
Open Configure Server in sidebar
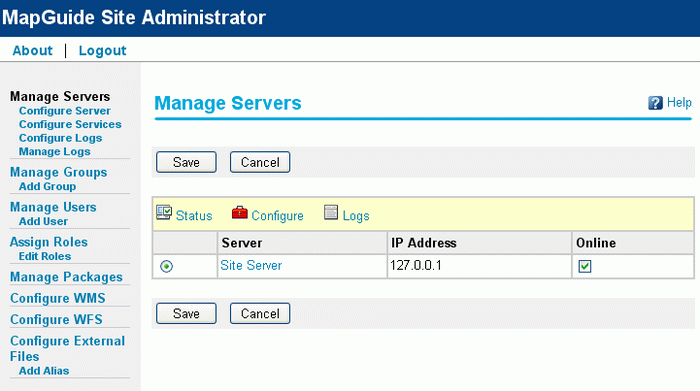[65, 111]
